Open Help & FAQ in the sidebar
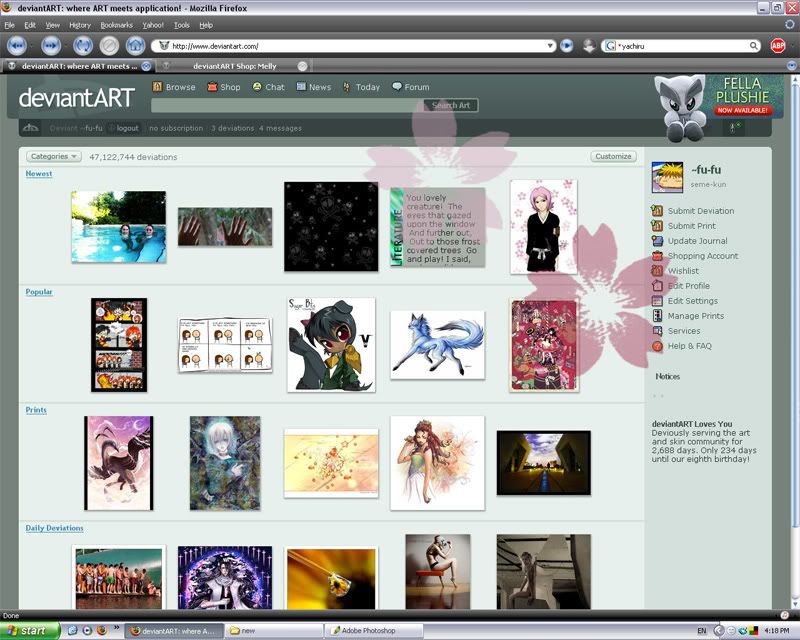Image resolution: width=800 pixels, height=640 pixels. pos(682,346)
